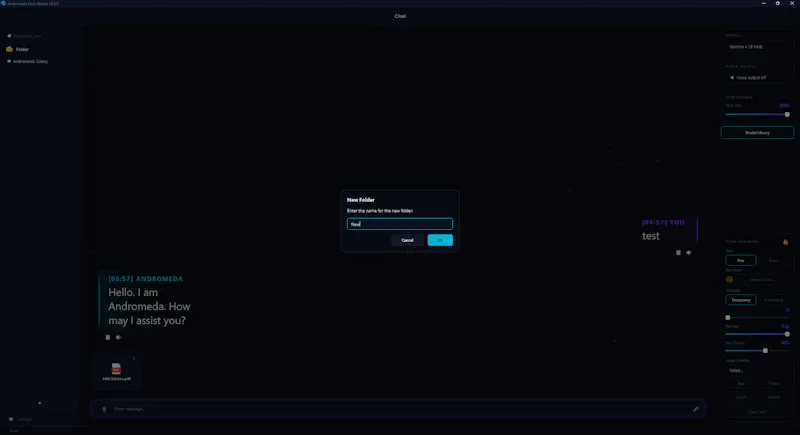Open the Model Library

point(757,133)
